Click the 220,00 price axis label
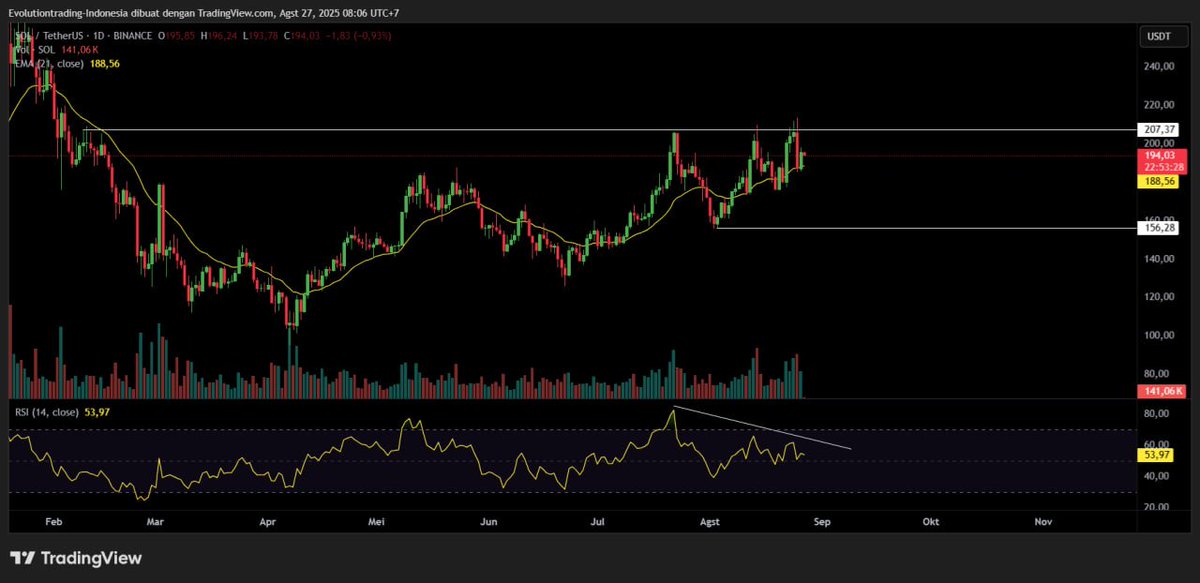1200x583 pixels. 1158,105
